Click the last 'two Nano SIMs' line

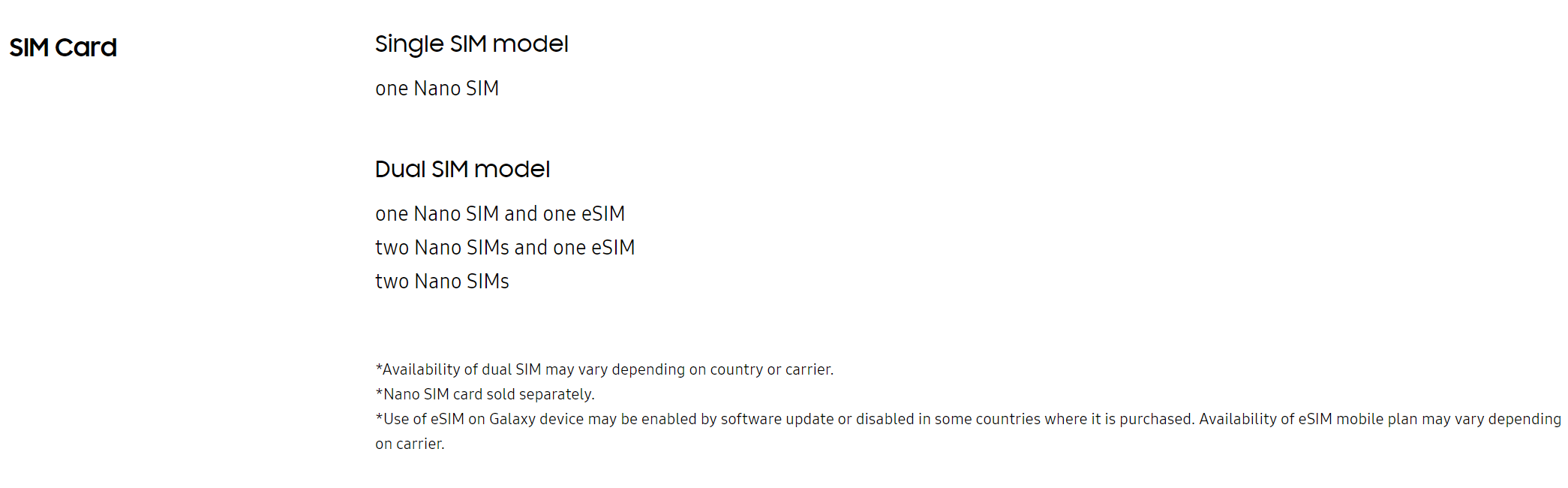tap(442, 282)
